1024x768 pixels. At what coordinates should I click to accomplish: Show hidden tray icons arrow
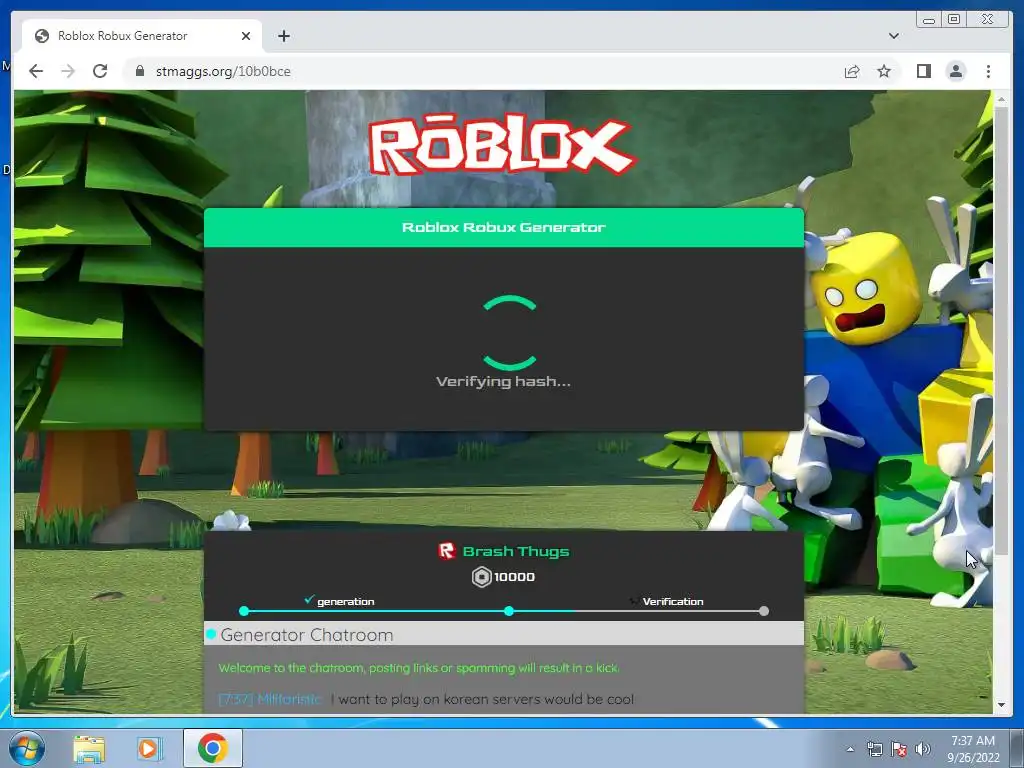850,749
